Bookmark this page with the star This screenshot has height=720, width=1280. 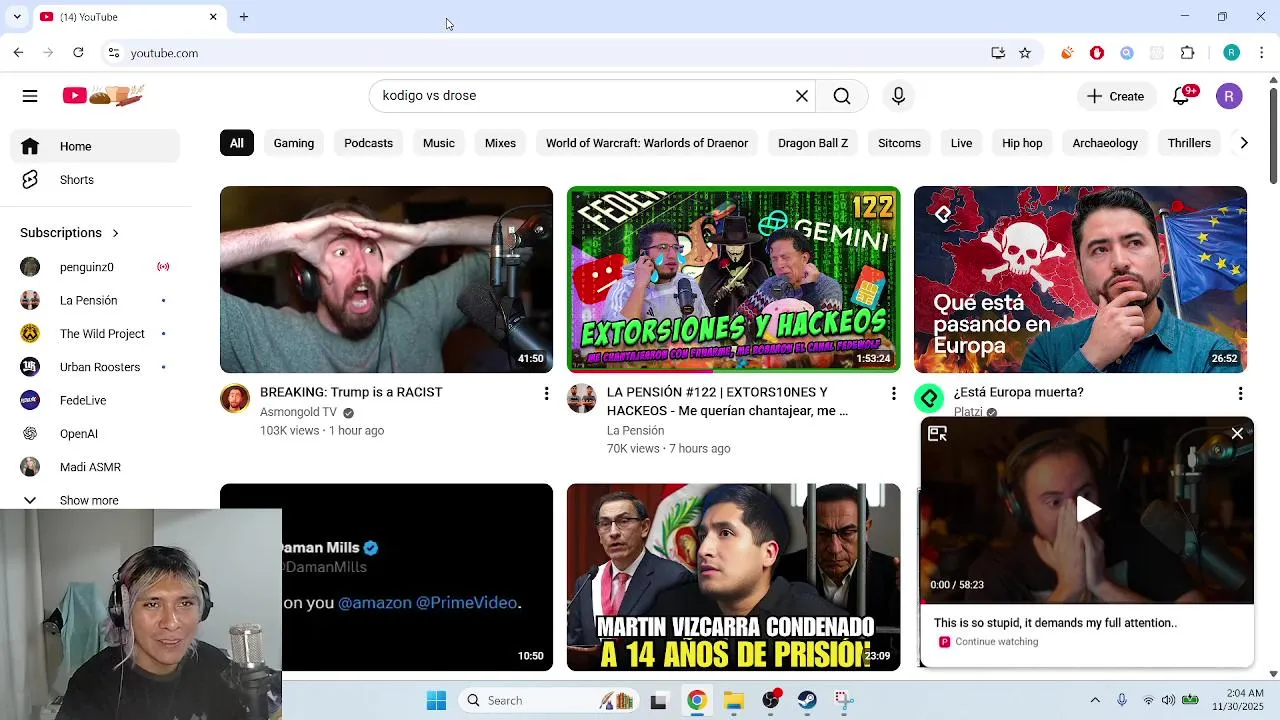(x=1025, y=53)
